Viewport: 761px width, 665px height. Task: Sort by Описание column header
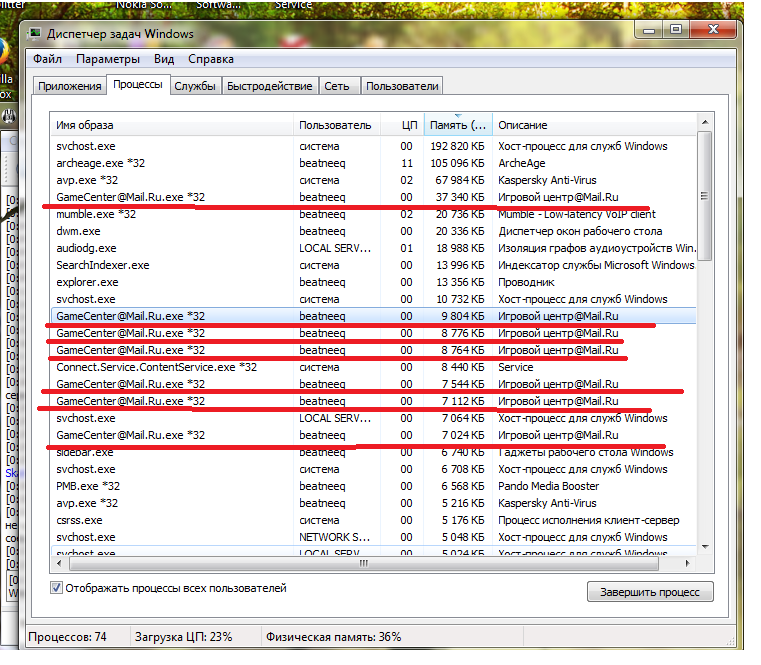[595, 125]
